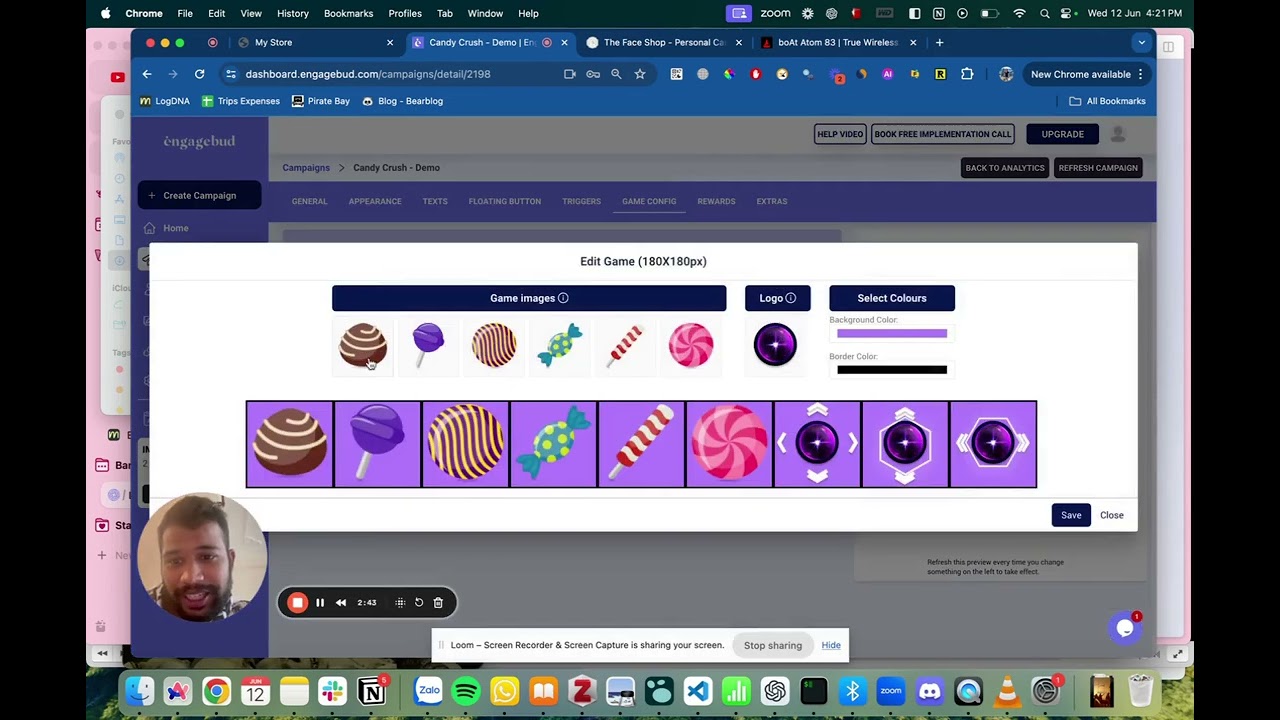Pause the Loom recording
Viewport: 1280px width, 720px height.
320,603
